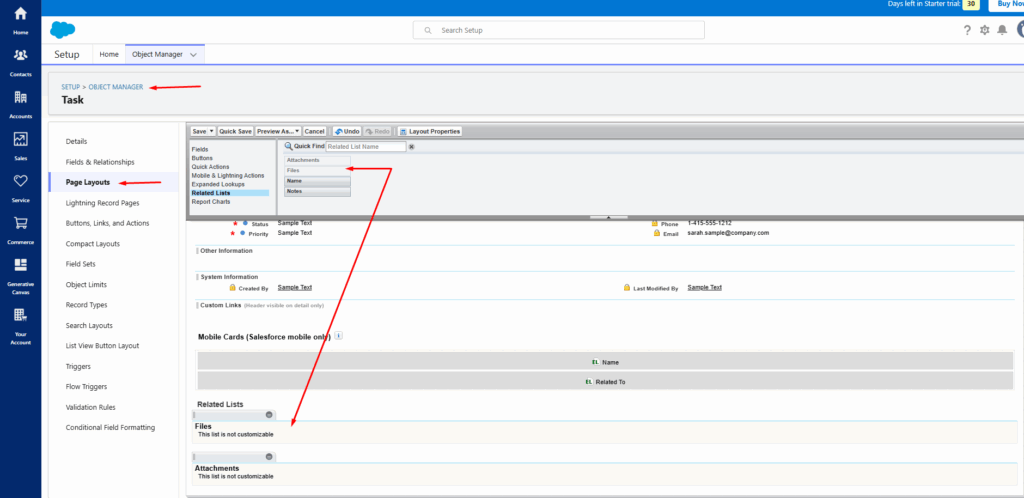
Task: Open Record Types
Action: (87, 305)
